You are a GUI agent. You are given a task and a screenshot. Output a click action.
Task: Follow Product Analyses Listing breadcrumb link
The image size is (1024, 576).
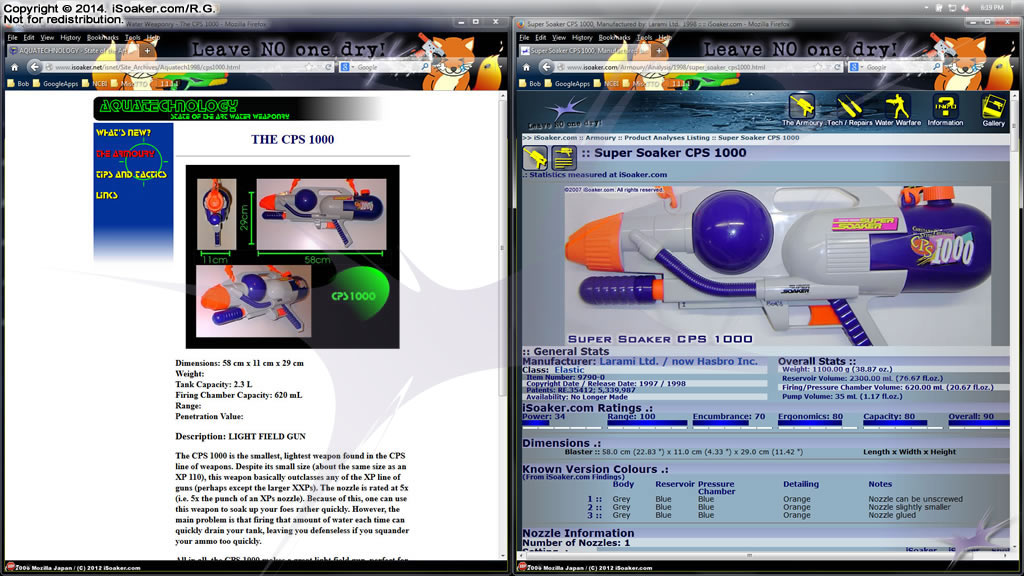pyautogui.click(x=666, y=138)
